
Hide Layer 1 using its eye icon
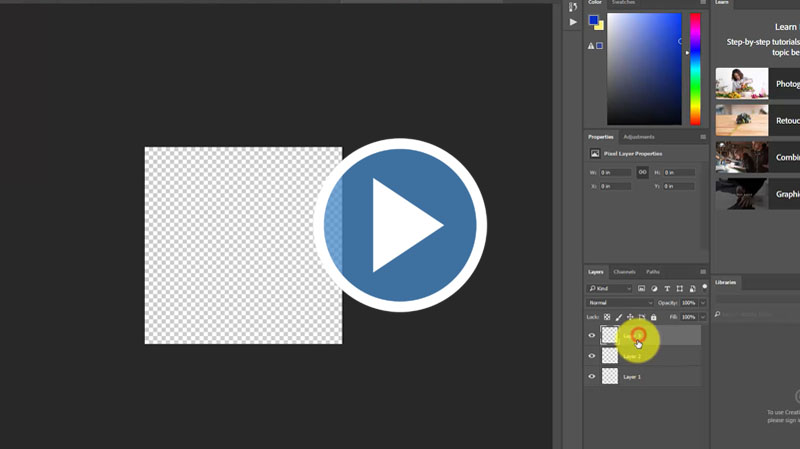[592, 377]
